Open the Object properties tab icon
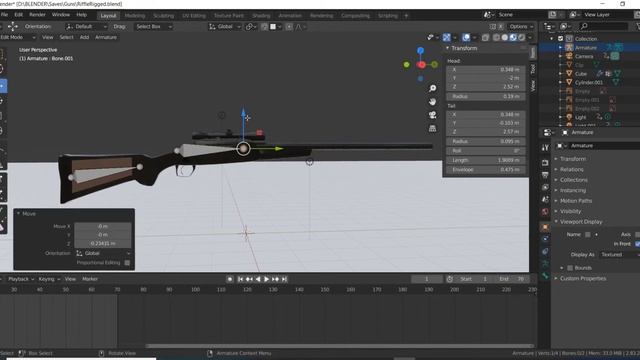 (545, 227)
